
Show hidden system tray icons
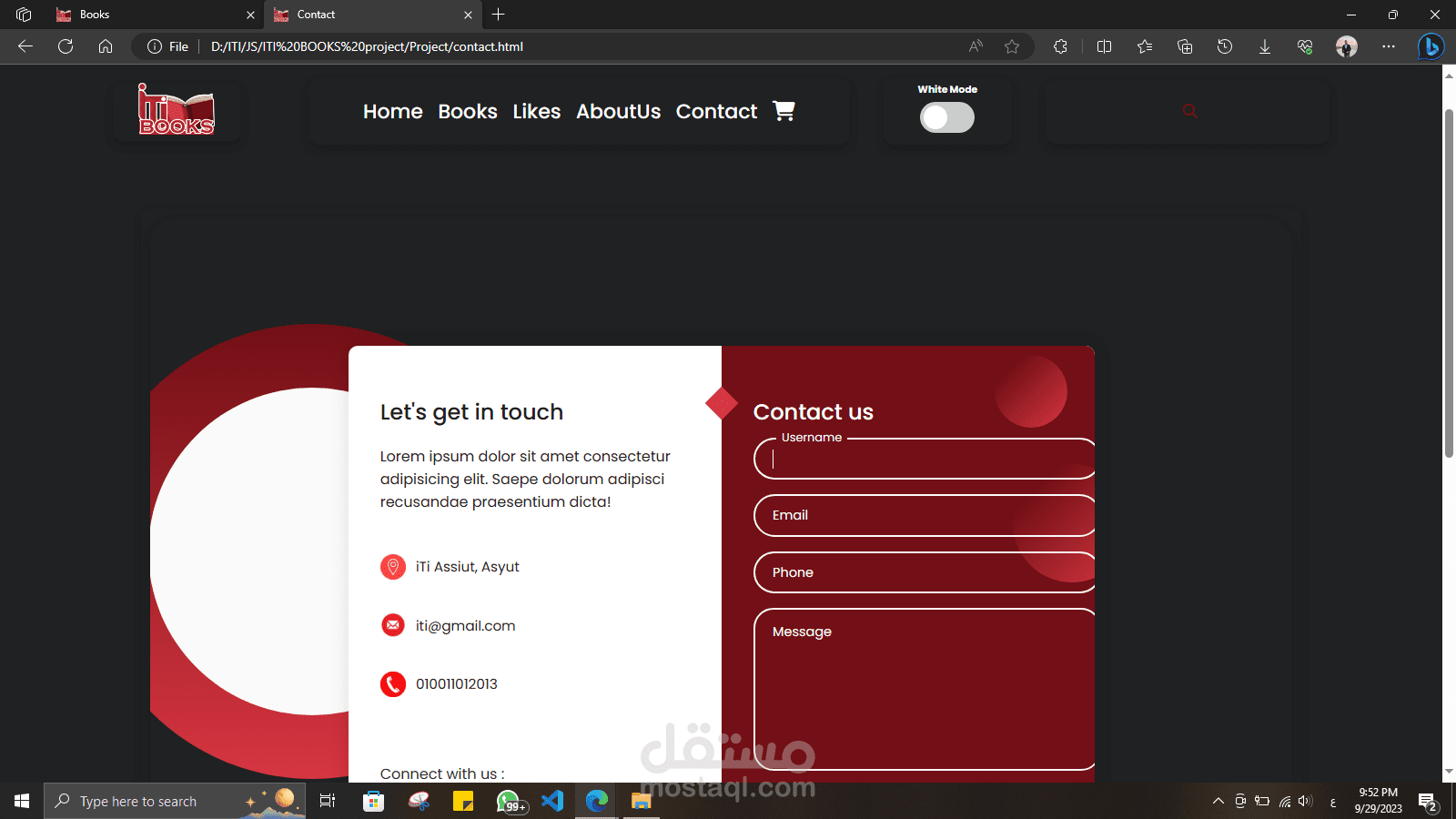pos(1218,801)
